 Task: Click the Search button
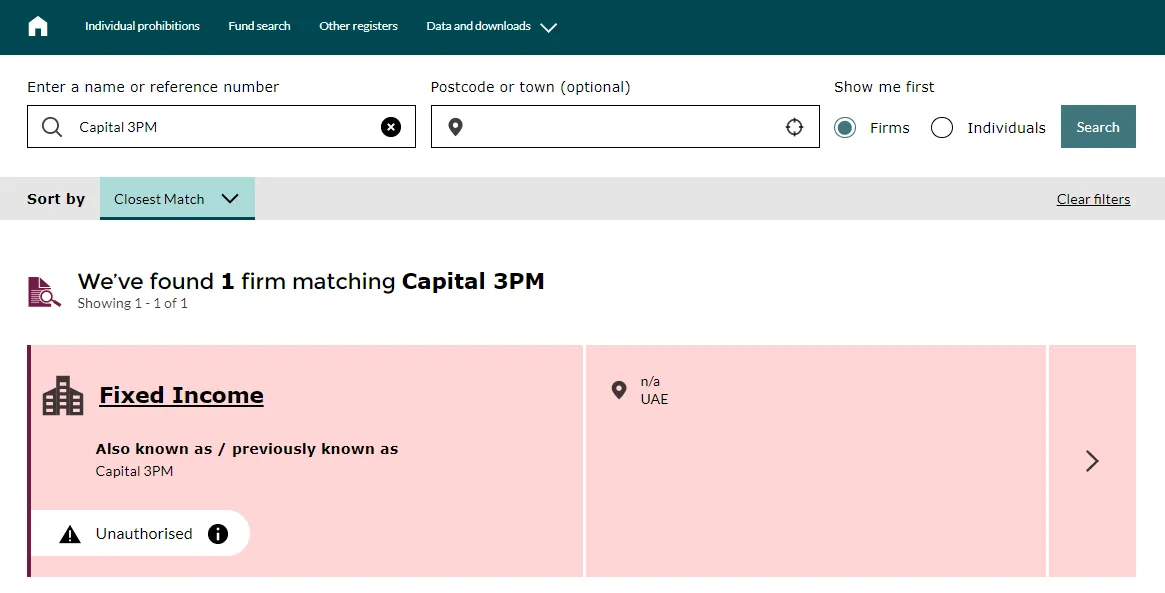1098,126
